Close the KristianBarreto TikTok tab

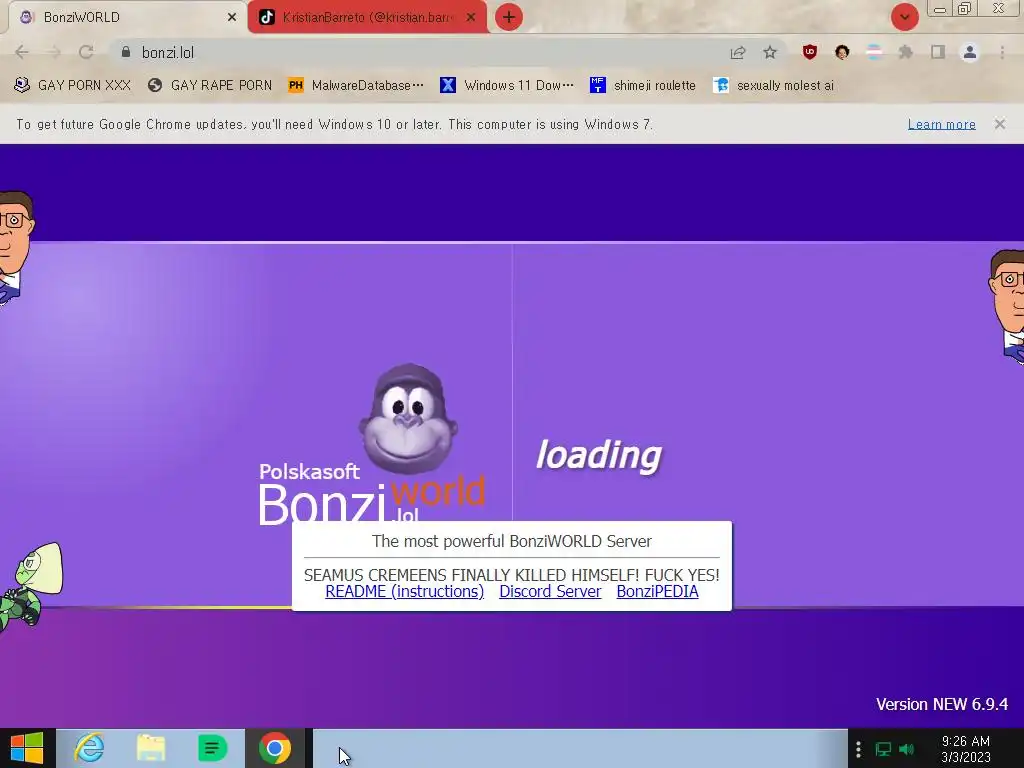[471, 18]
